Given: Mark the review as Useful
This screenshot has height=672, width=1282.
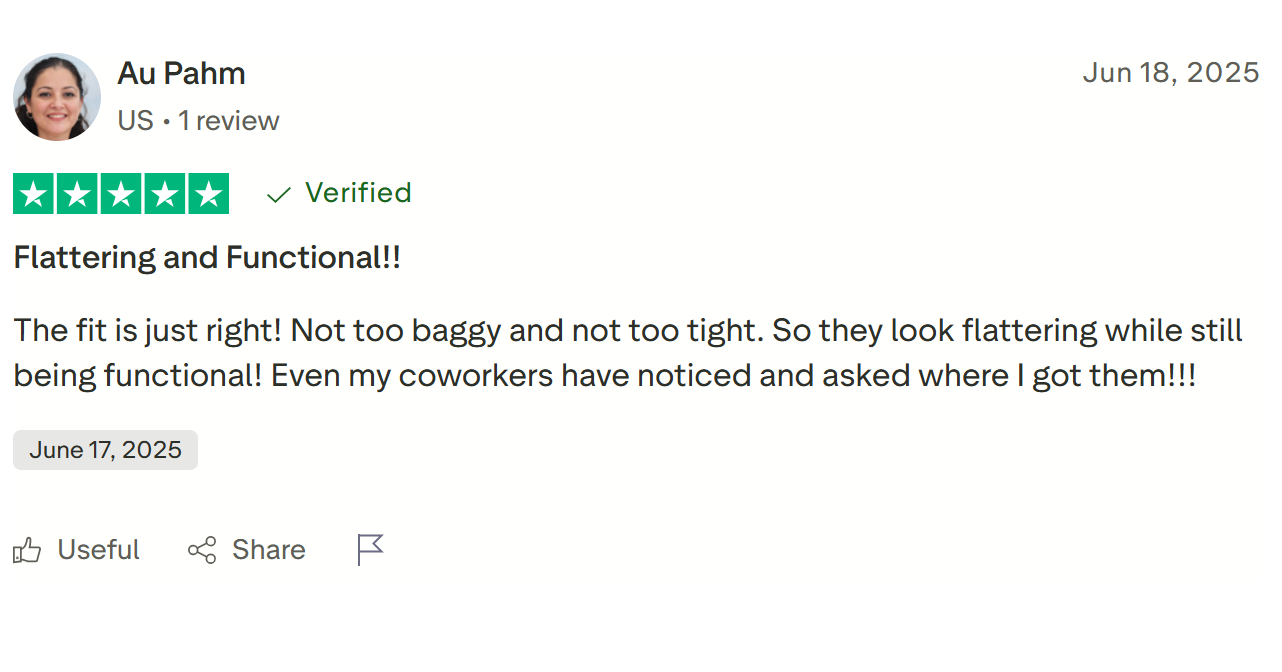Looking at the screenshot, I should pos(98,550).
